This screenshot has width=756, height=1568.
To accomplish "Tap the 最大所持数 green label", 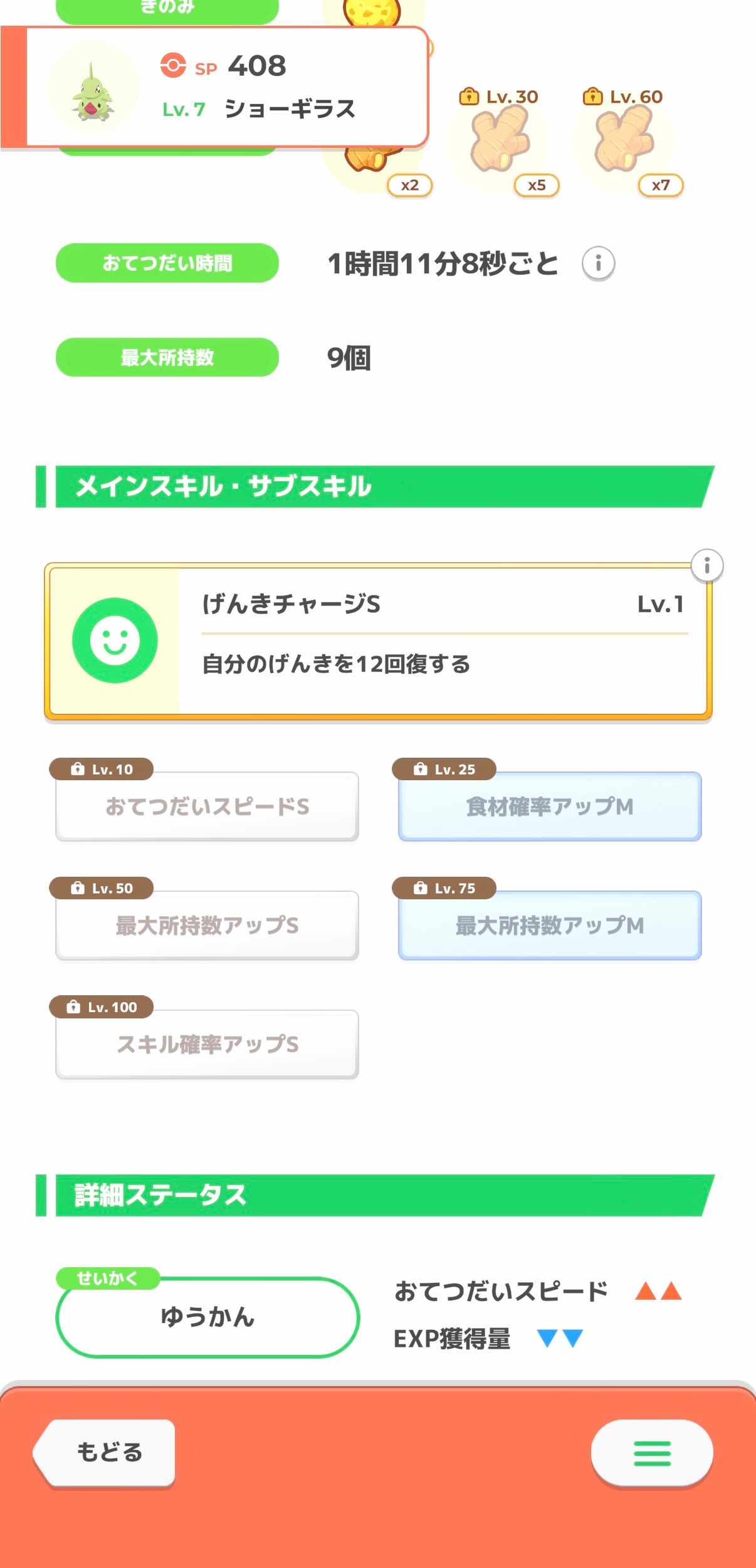I will pos(167,357).
